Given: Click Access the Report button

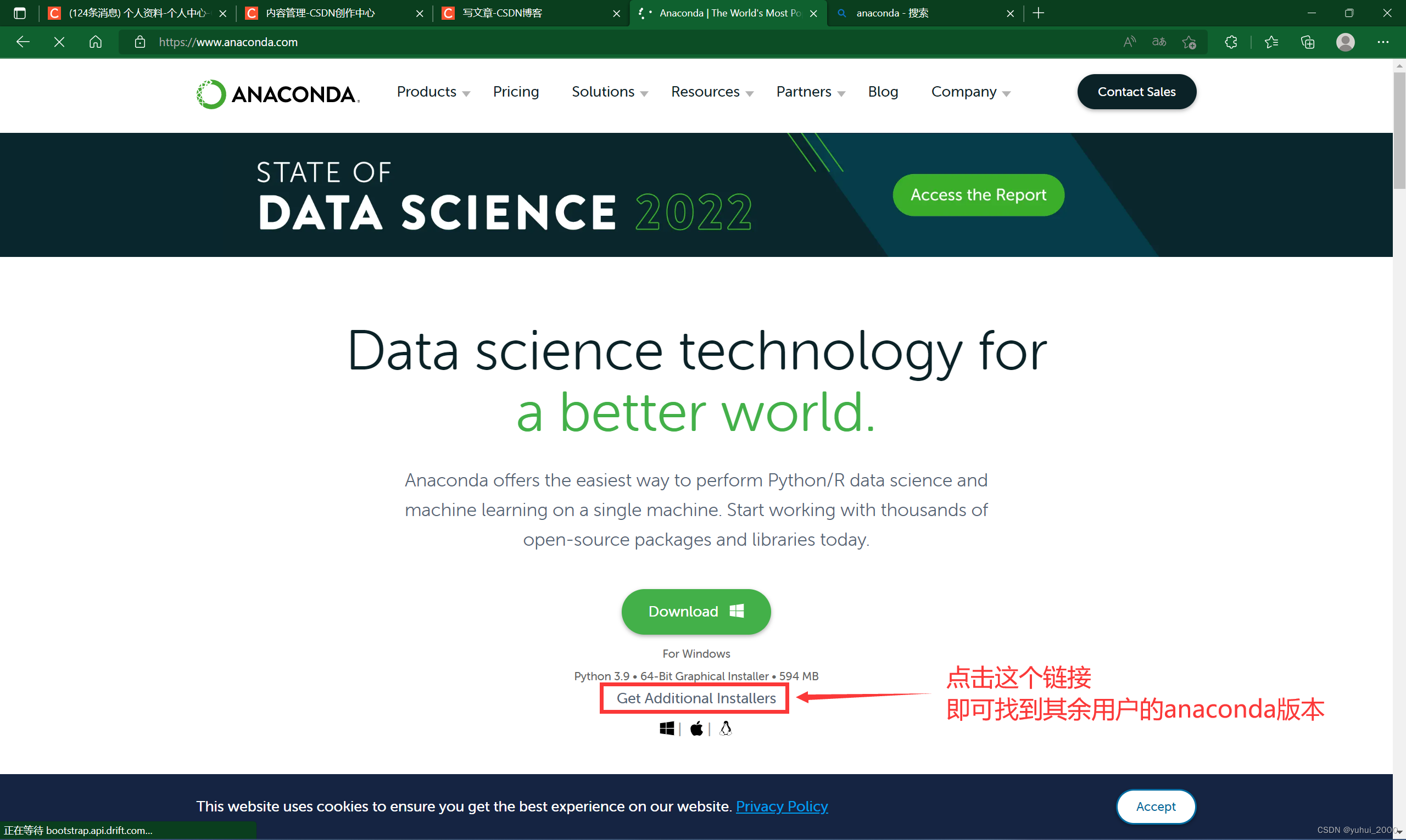Looking at the screenshot, I should pyautogui.click(x=978, y=195).
